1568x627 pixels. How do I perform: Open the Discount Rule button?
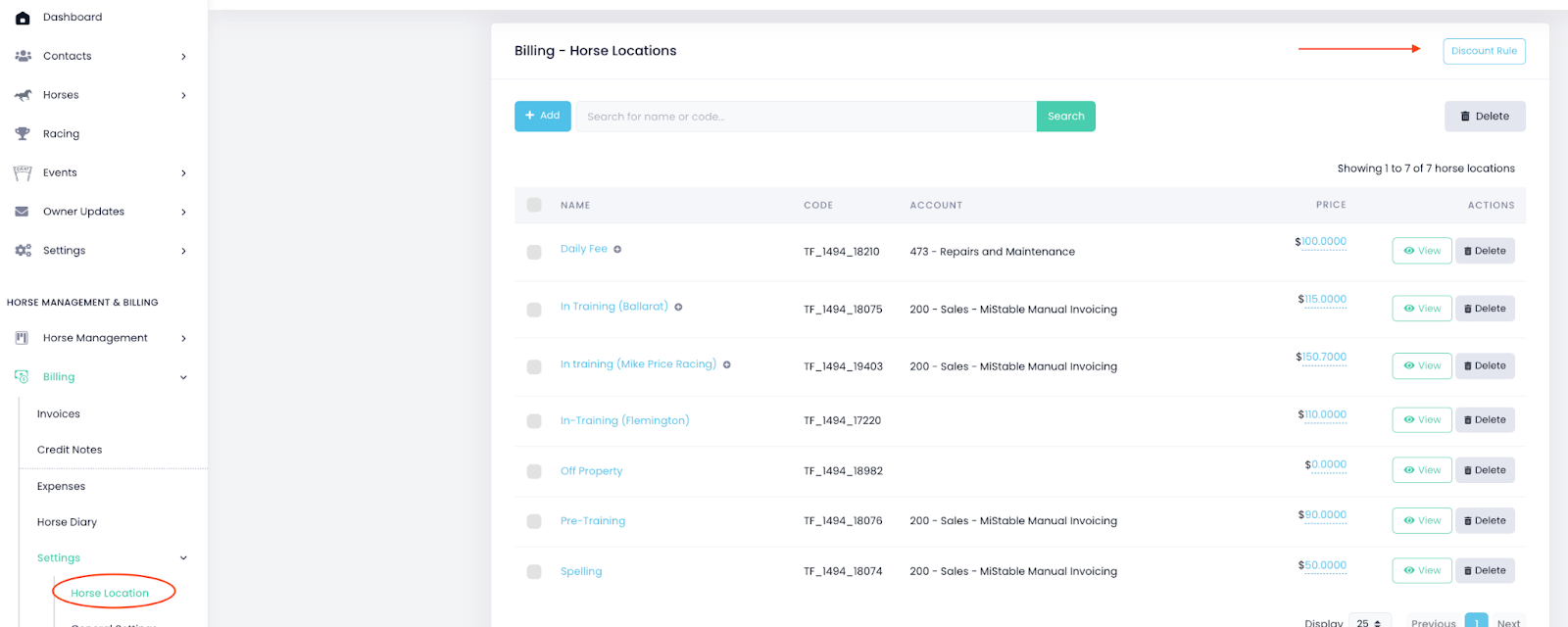(1484, 51)
